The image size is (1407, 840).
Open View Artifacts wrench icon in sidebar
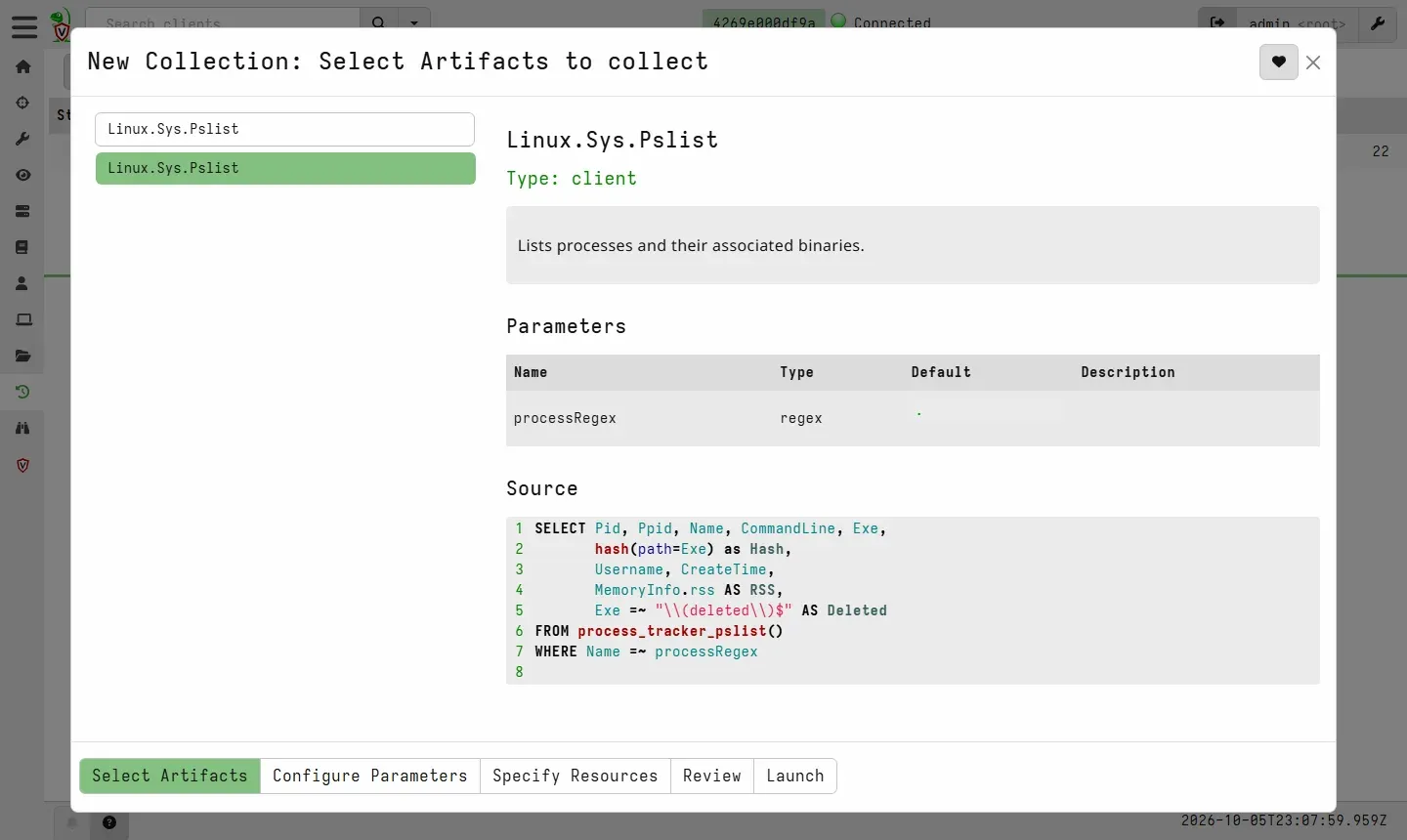coord(23,140)
